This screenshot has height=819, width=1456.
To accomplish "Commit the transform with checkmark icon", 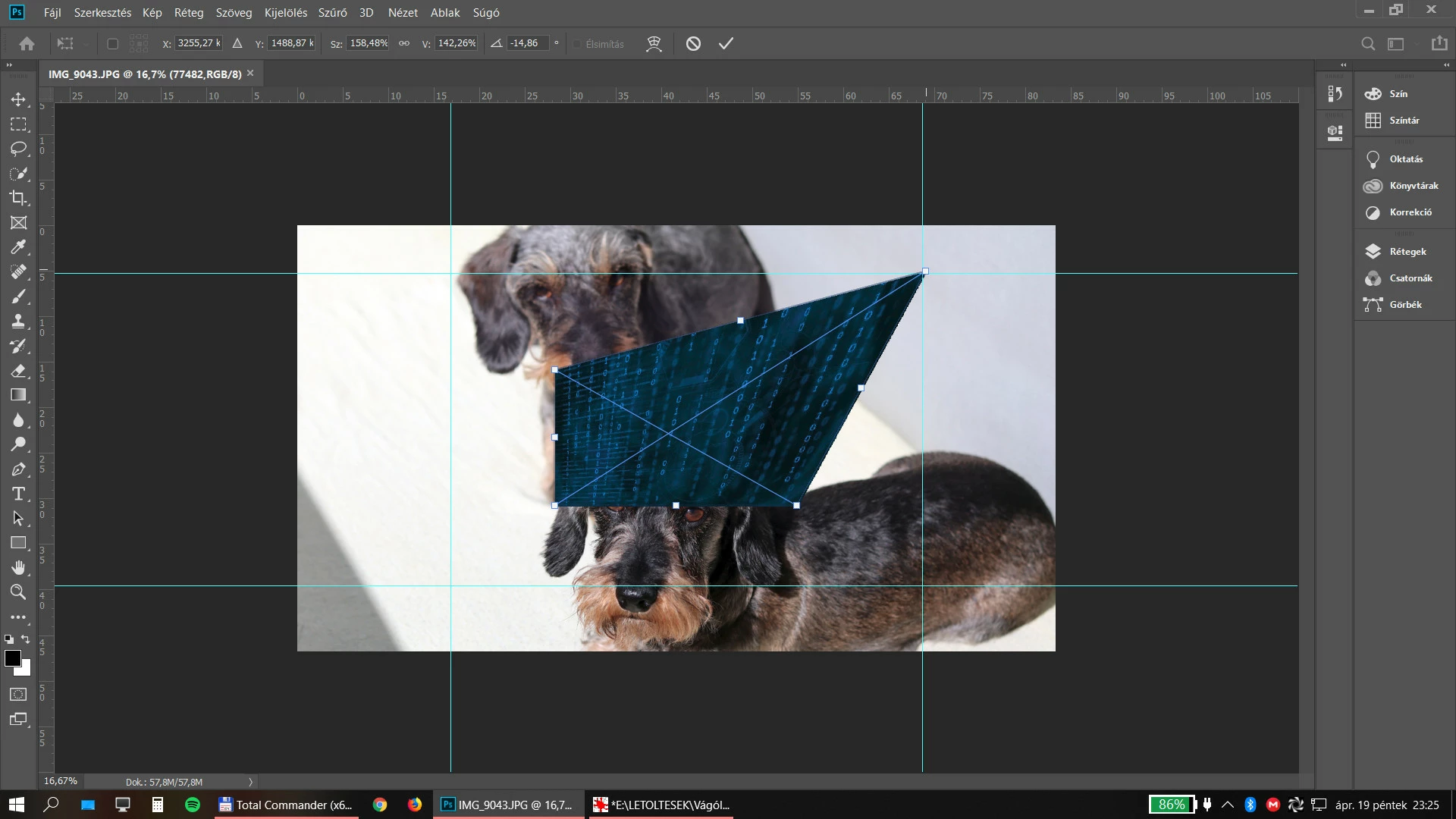I will (x=726, y=44).
